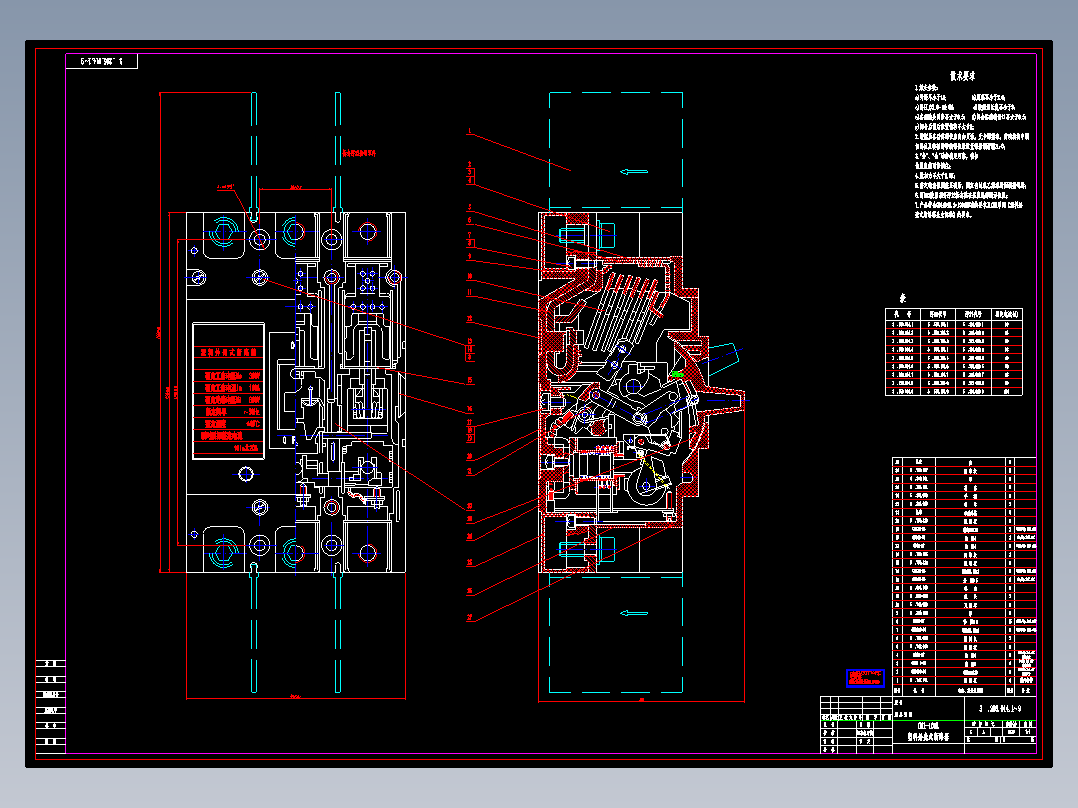
Task: Select leader label 27 below the section view
Action: click(x=470, y=618)
